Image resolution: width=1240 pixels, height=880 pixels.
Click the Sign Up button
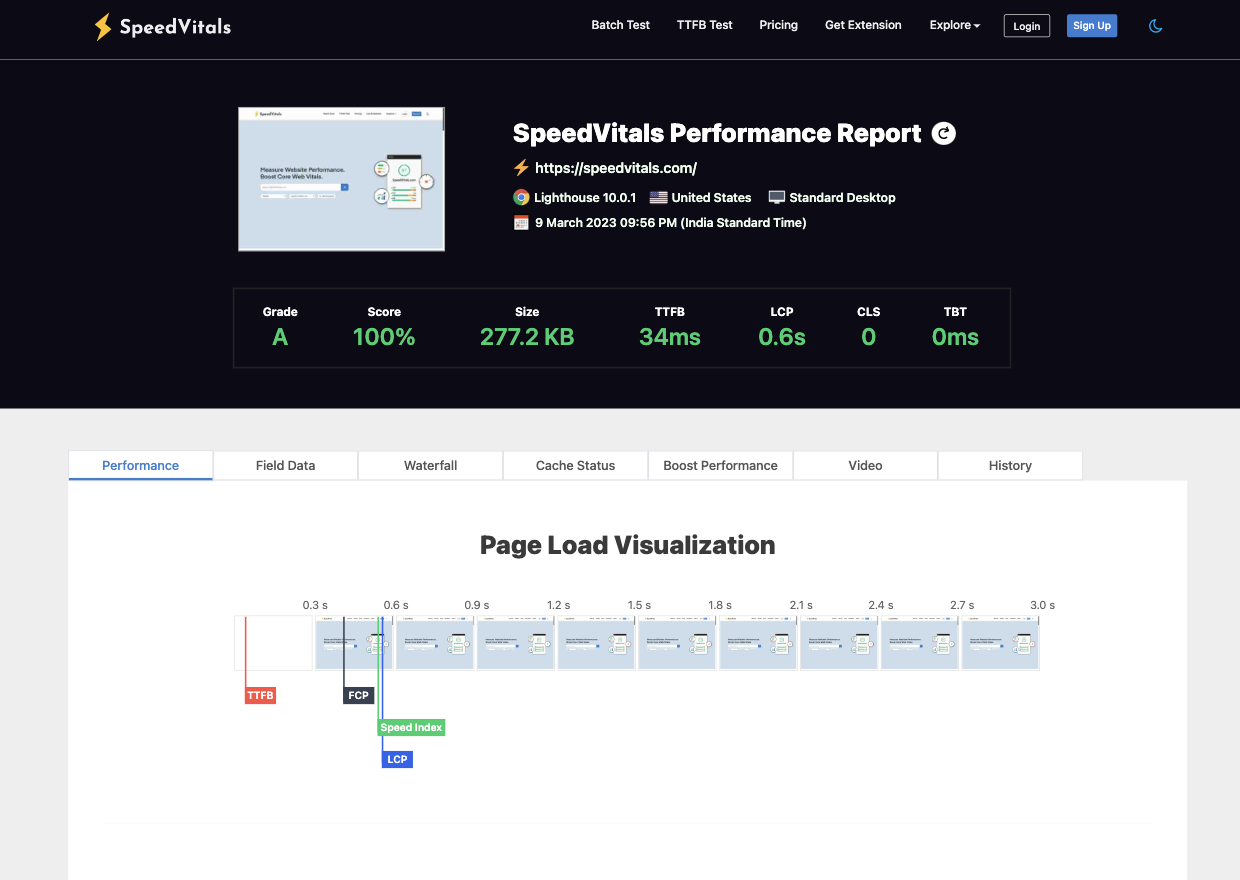(x=1092, y=26)
